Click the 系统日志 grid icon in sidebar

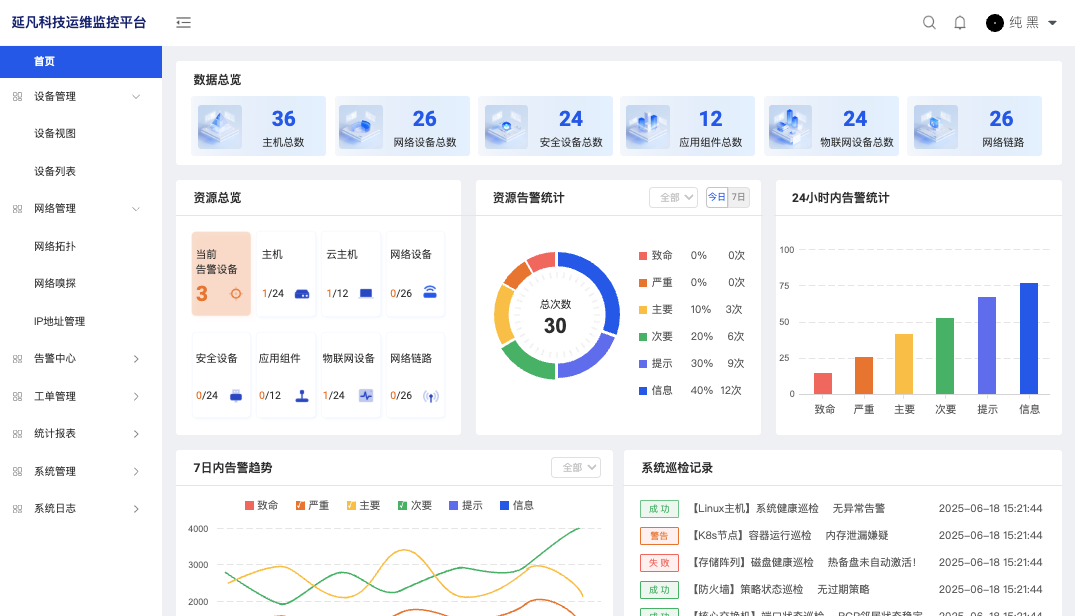click(x=18, y=509)
